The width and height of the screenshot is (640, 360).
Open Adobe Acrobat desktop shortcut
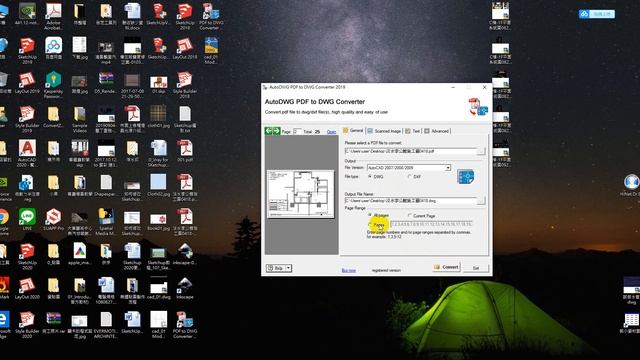[53, 17]
